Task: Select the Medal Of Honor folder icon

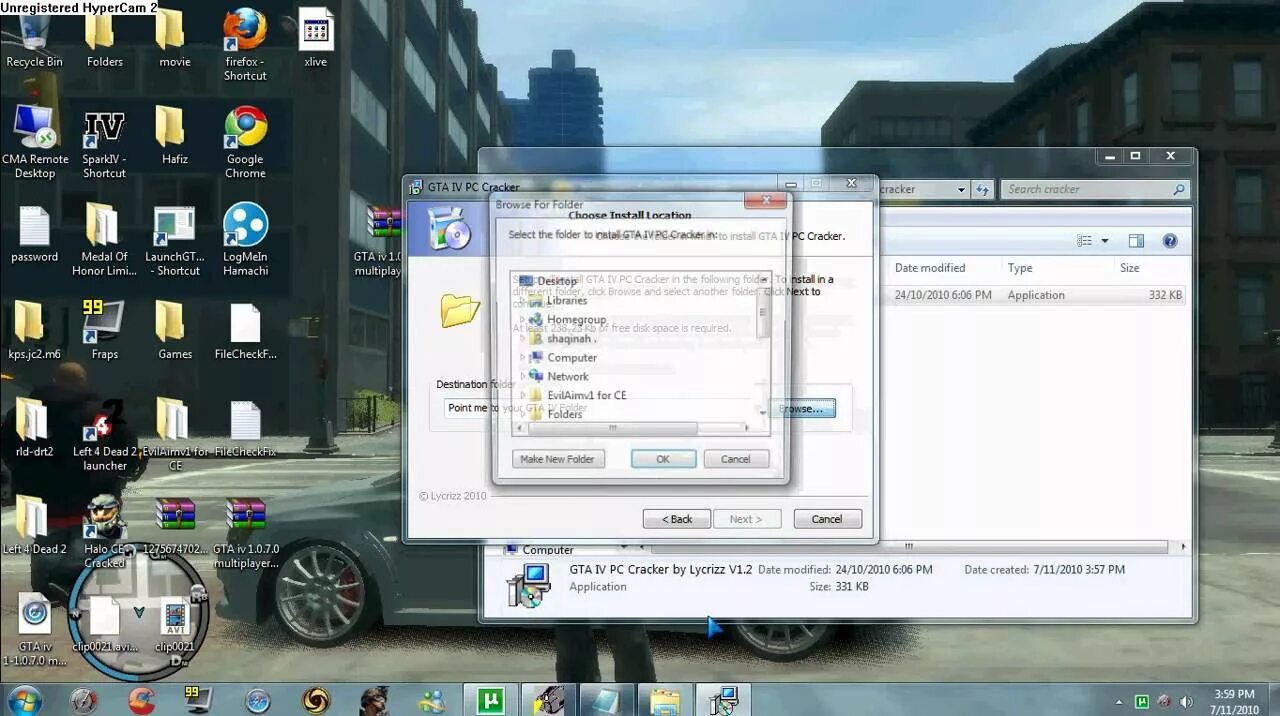Action: (x=104, y=240)
